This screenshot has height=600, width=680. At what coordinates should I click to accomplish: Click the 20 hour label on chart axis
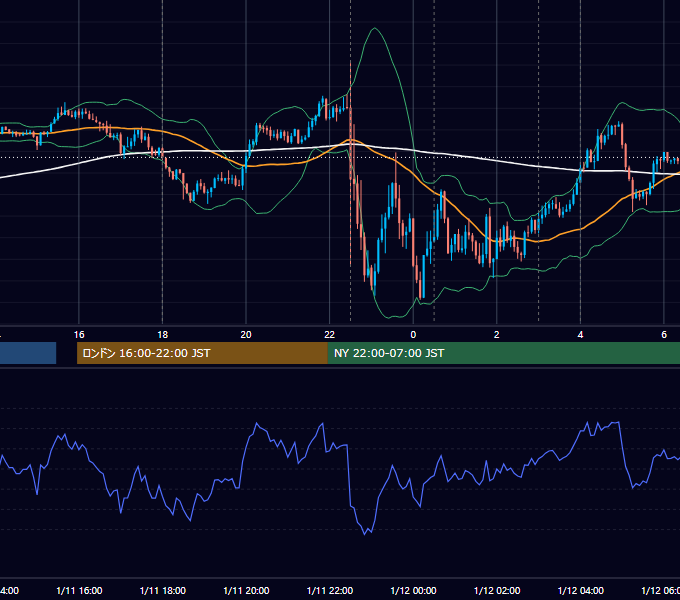pos(246,335)
